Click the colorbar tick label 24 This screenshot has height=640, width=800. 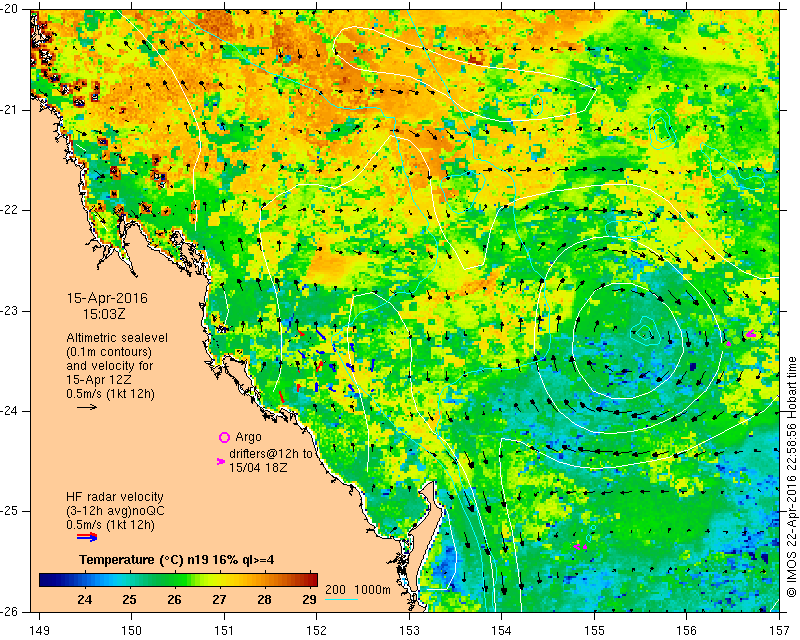coord(85,599)
